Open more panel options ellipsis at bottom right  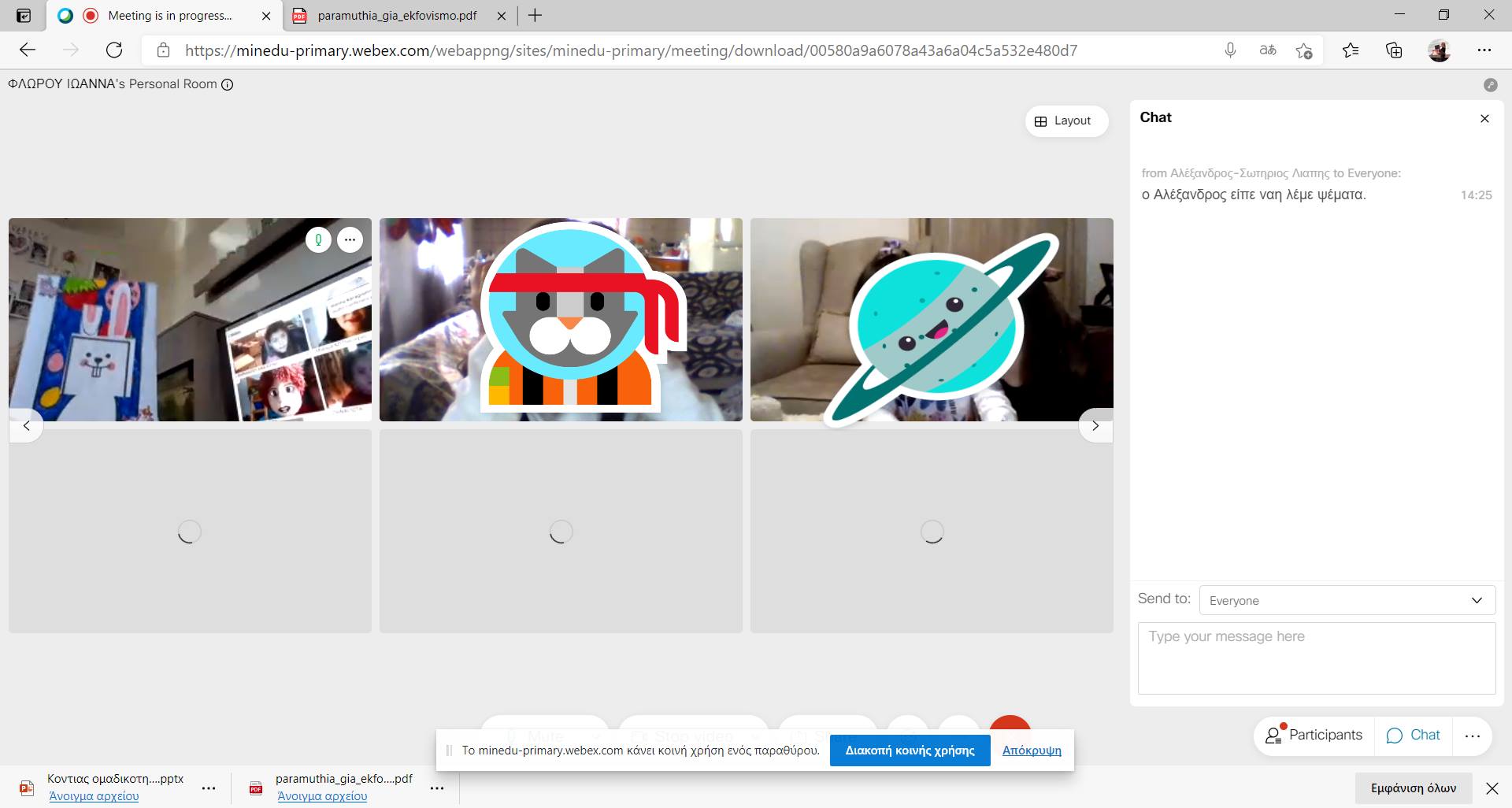(1472, 736)
